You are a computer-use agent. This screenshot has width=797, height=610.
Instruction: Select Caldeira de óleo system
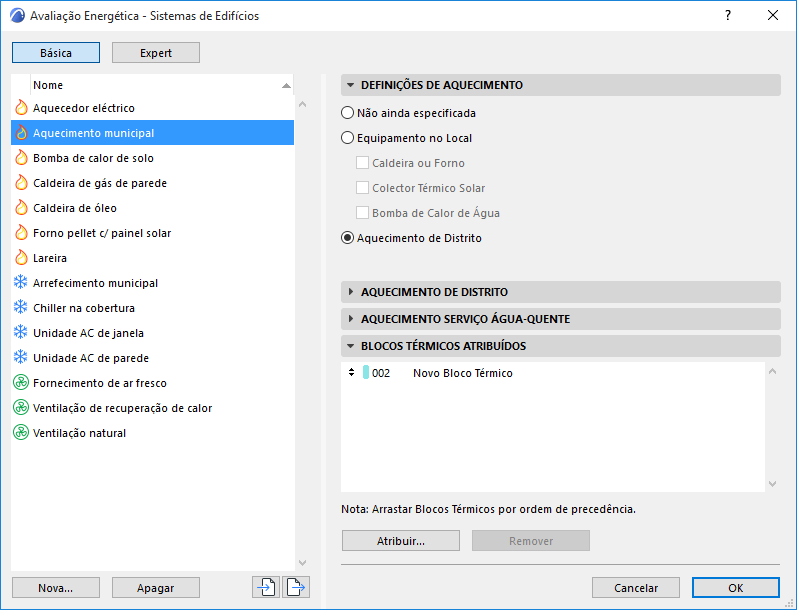click(152, 207)
